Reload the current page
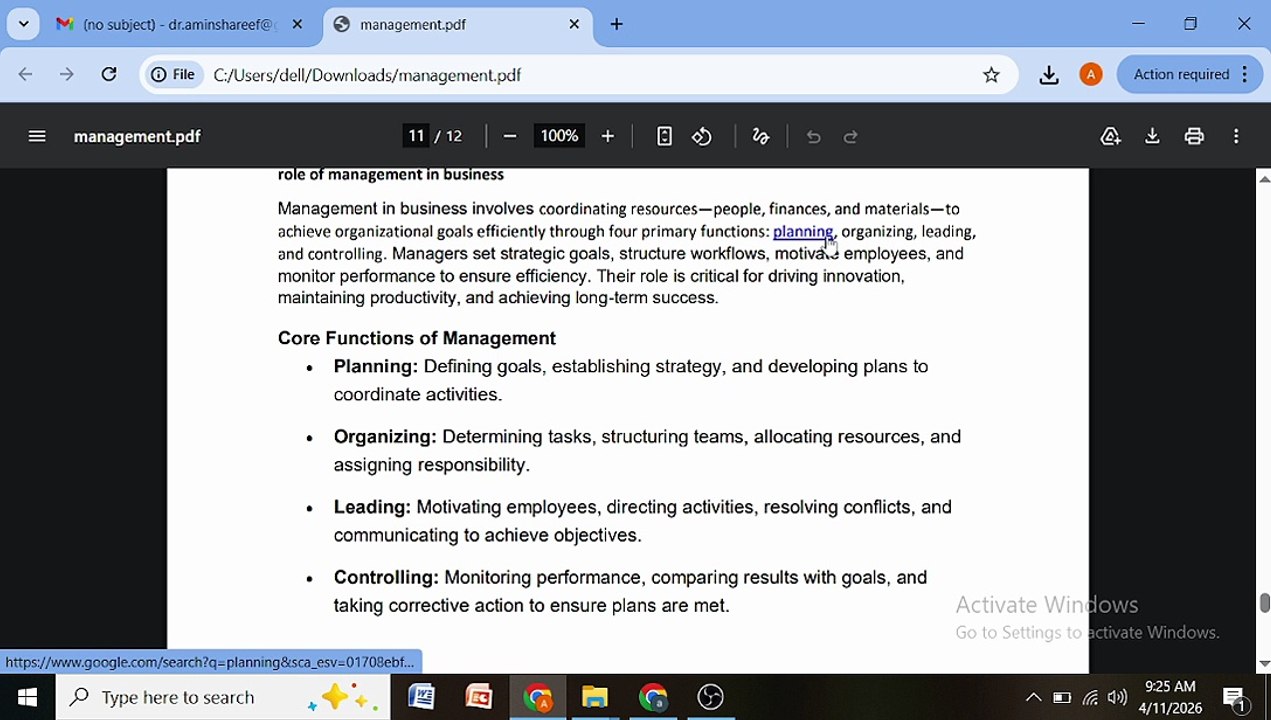The height and width of the screenshot is (720, 1271). tap(109, 74)
